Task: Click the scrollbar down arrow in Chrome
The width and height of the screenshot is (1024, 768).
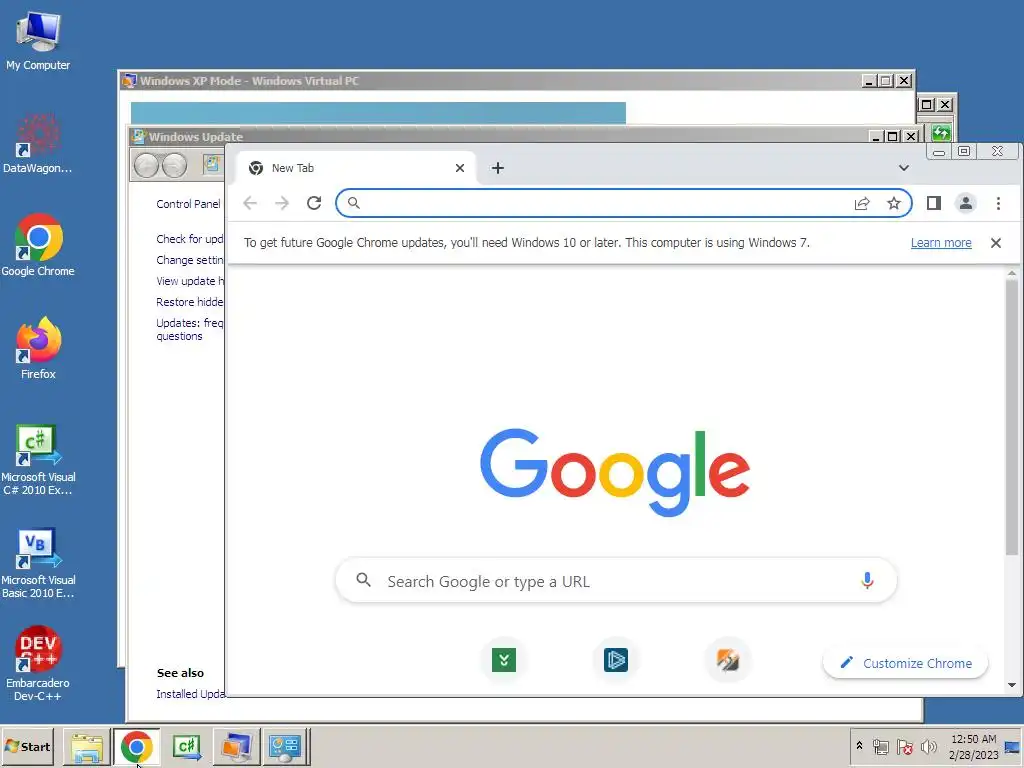Action: click(1012, 685)
